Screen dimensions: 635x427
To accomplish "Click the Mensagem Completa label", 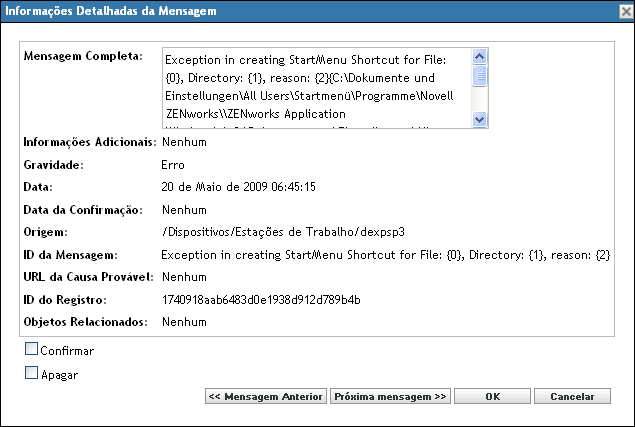I will coord(83,56).
